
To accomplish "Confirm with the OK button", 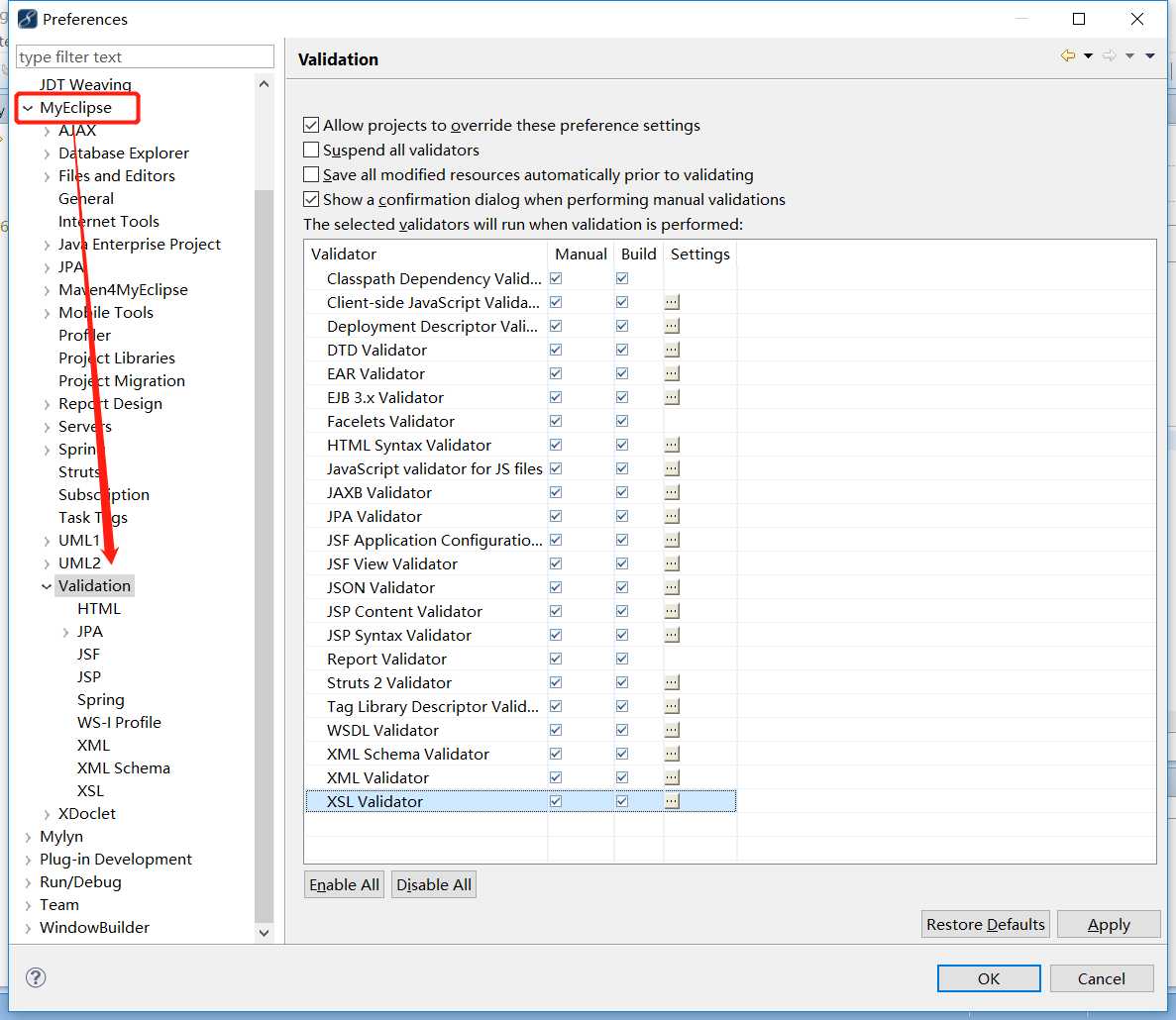I will (x=989, y=978).
